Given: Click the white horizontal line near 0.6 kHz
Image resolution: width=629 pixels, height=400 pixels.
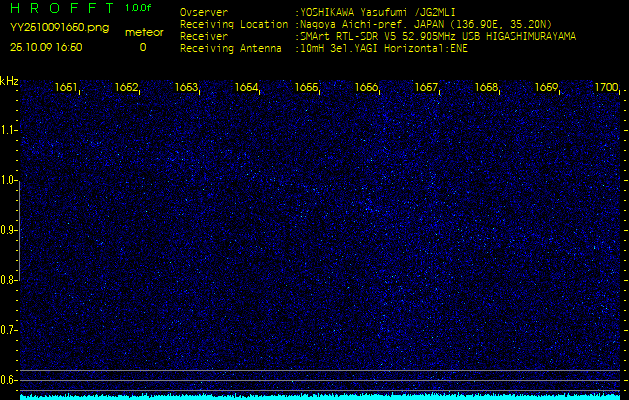Looking at the screenshot, I should click(320, 371).
